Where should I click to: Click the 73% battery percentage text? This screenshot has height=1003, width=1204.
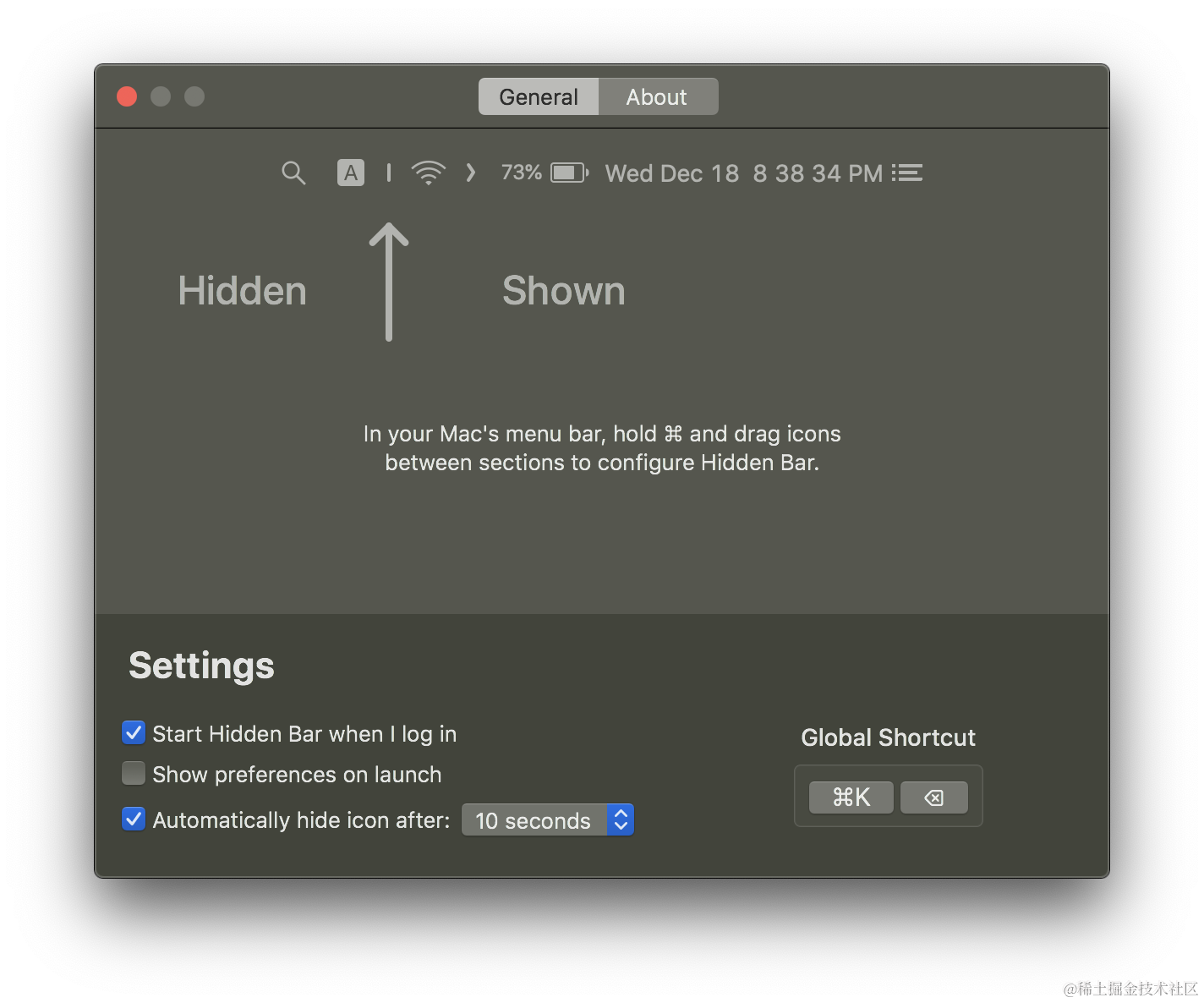click(521, 173)
